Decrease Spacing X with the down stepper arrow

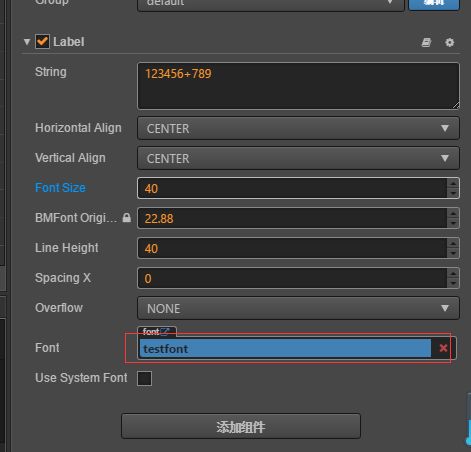point(453,283)
